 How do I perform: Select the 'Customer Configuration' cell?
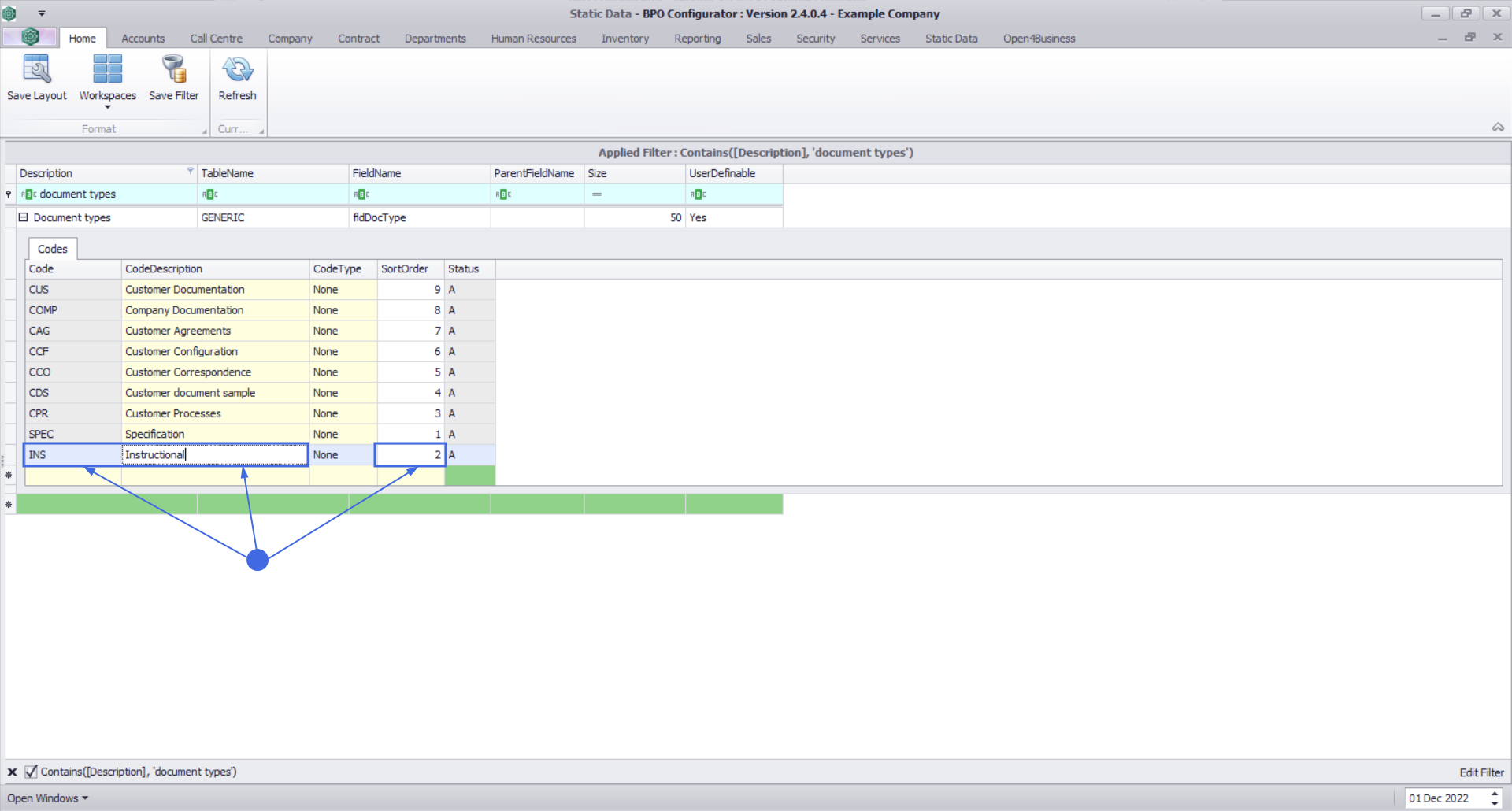pos(215,351)
